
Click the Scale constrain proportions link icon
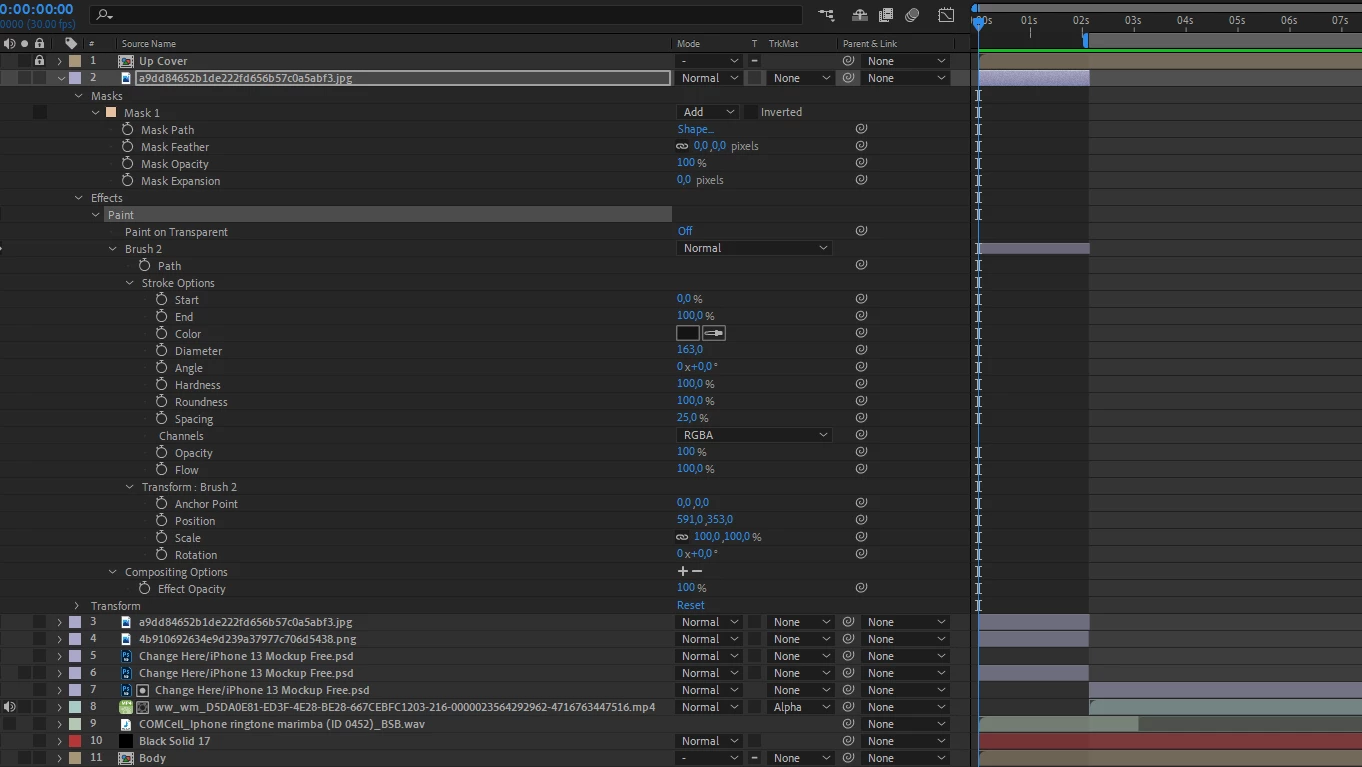(x=683, y=537)
